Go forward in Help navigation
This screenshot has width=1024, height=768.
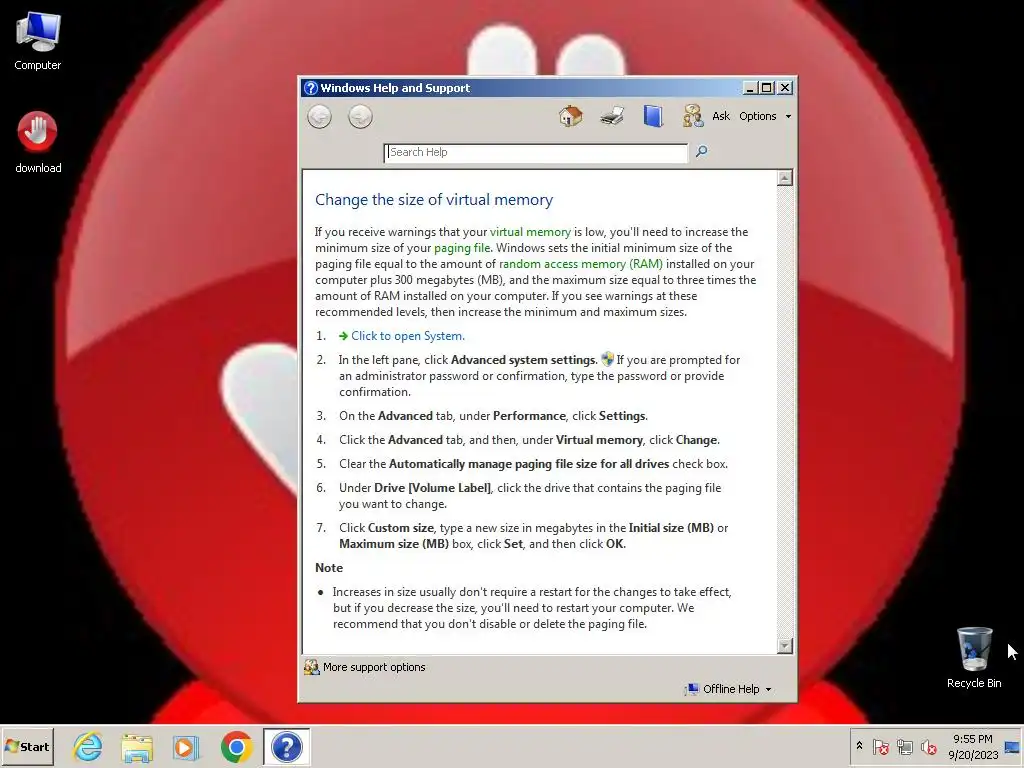click(360, 117)
